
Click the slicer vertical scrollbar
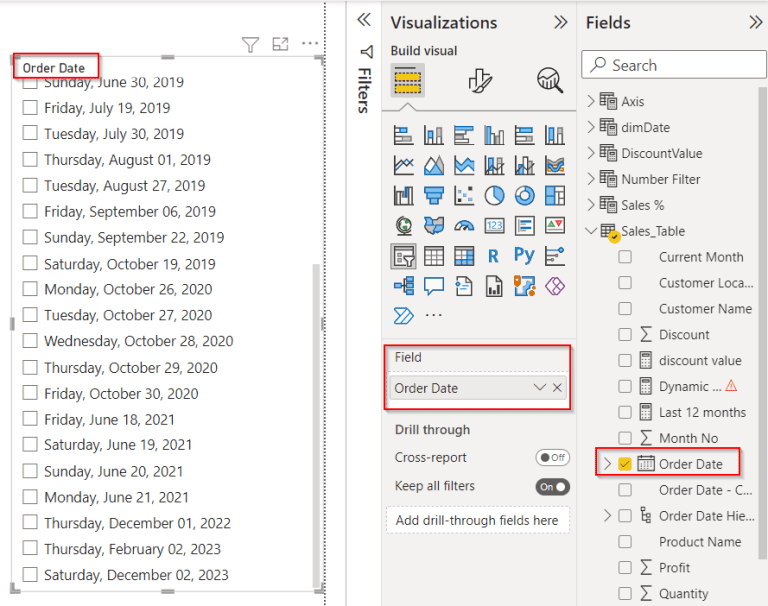(316, 425)
